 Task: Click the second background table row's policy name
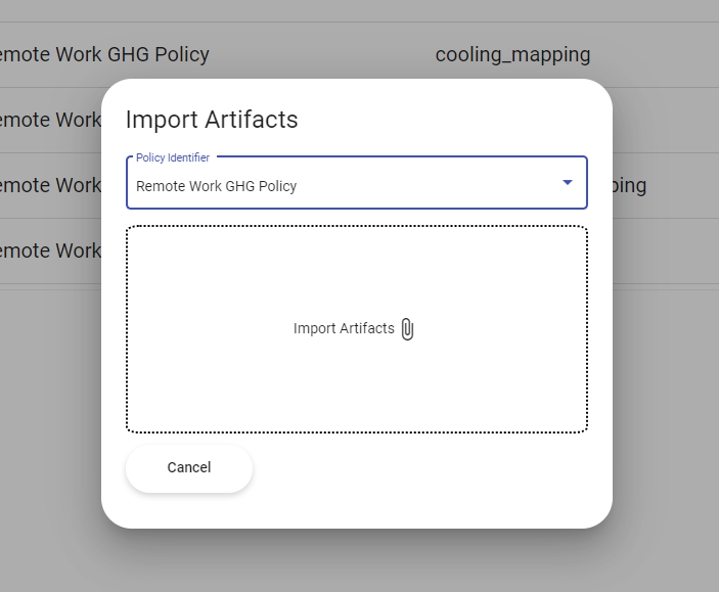(x=50, y=120)
